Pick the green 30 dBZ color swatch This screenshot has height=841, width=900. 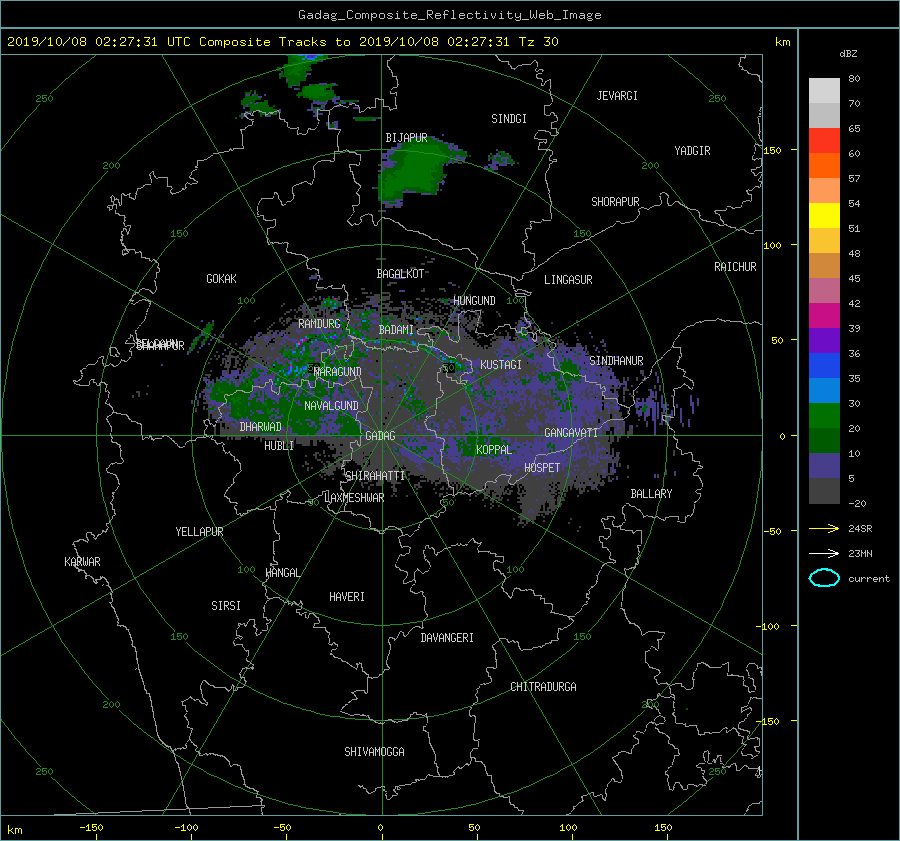(x=824, y=415)
